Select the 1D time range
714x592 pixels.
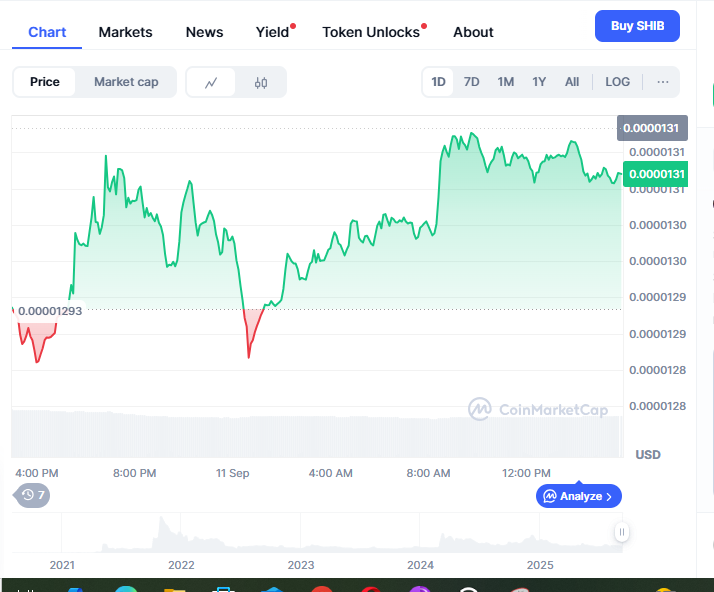(438, 82)
